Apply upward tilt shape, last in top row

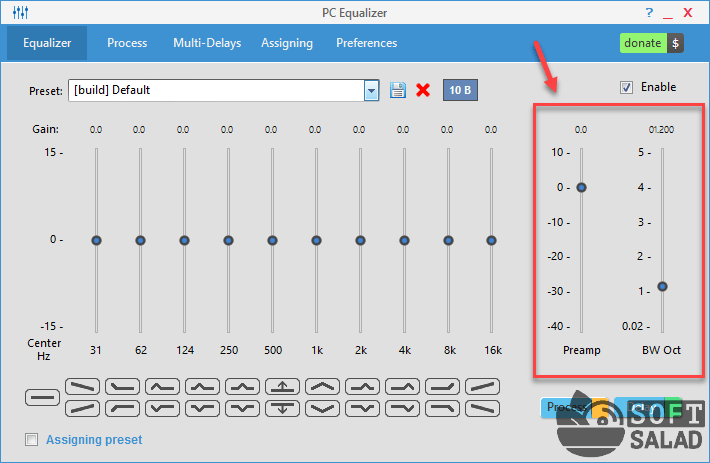click(482, 387)
